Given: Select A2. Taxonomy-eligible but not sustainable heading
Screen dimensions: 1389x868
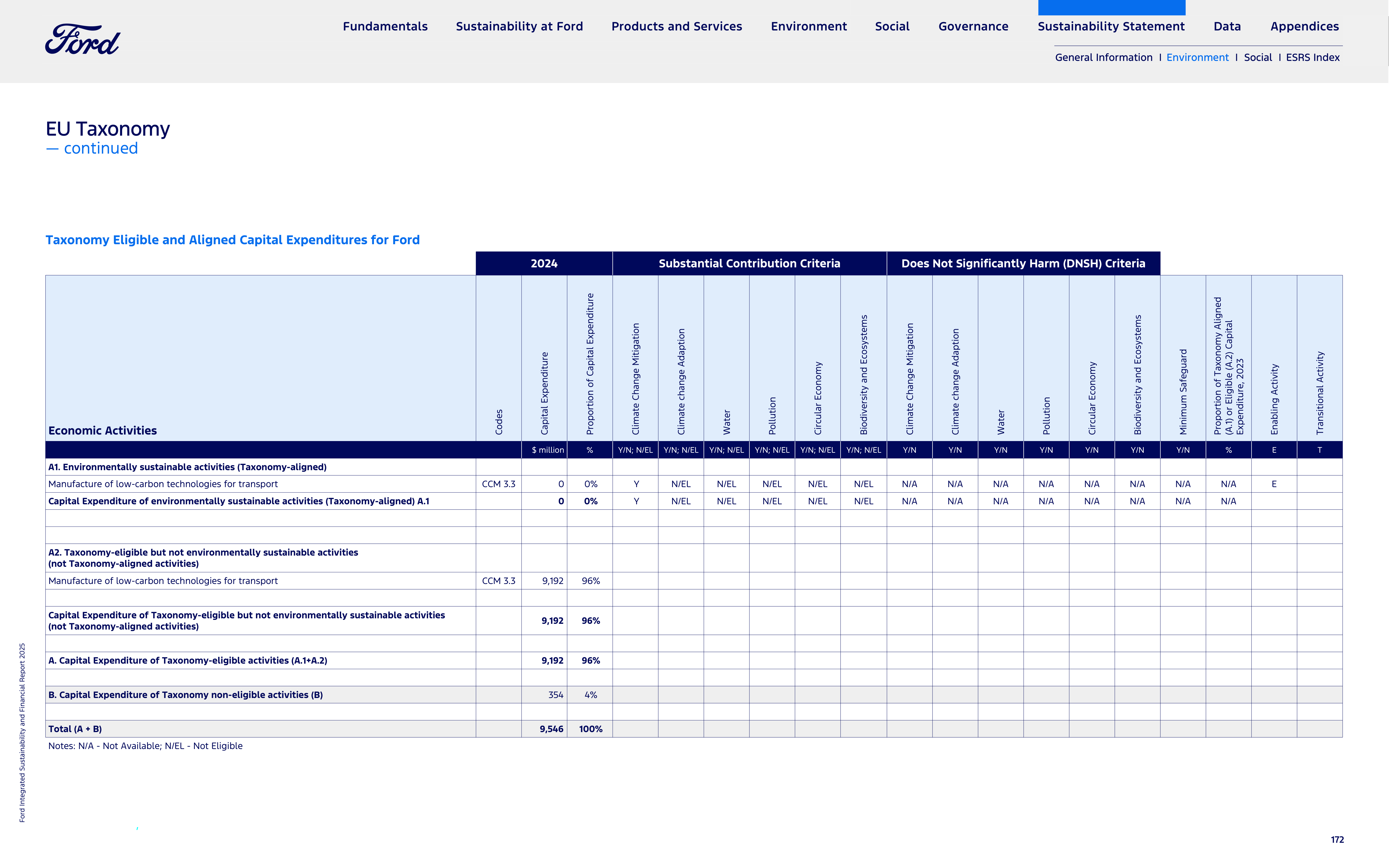Looking at the screenshot, I should pyautogui.click(x=203, y=558).
